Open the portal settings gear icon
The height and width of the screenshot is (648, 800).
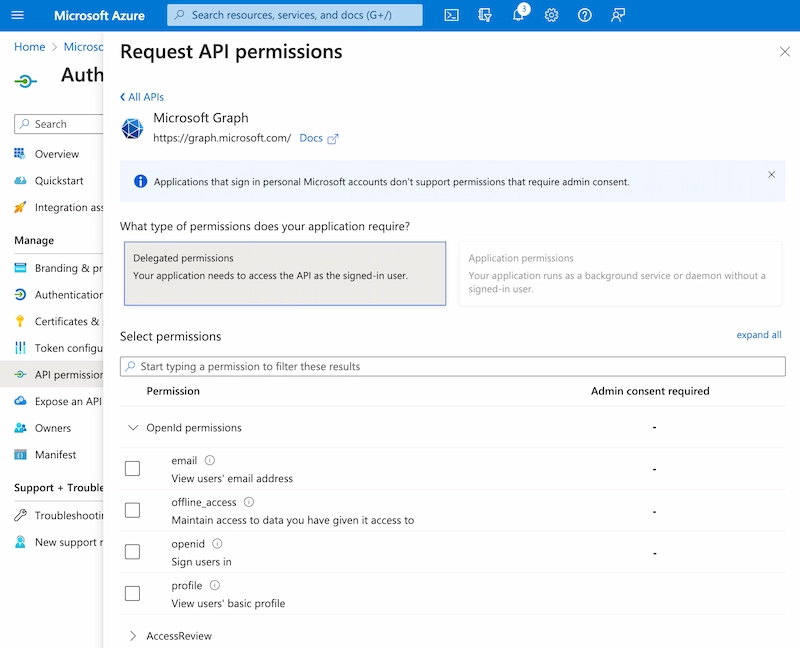pyautogui.click(x=551, y=15)
